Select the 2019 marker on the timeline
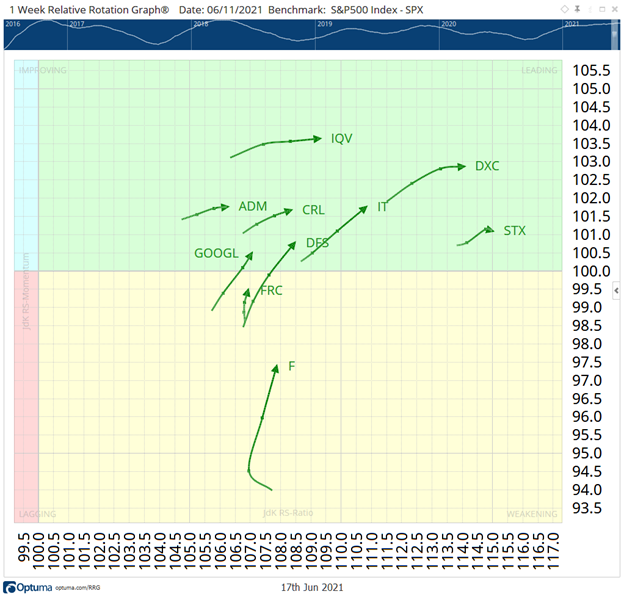Screen dimensions: 624x597 point(324,24)
